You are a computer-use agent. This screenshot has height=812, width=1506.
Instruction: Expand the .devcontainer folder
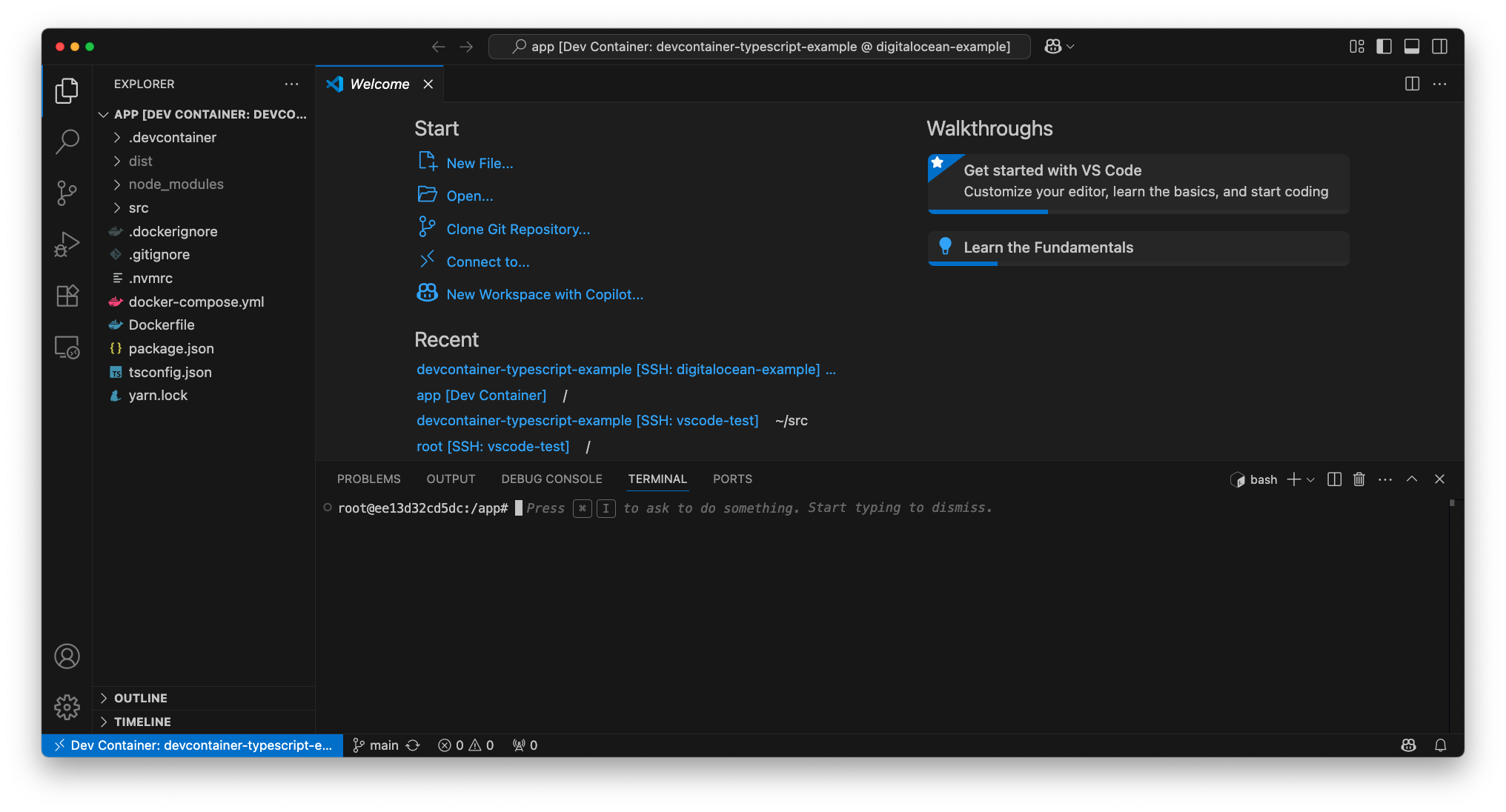click(x=204, y=138)
